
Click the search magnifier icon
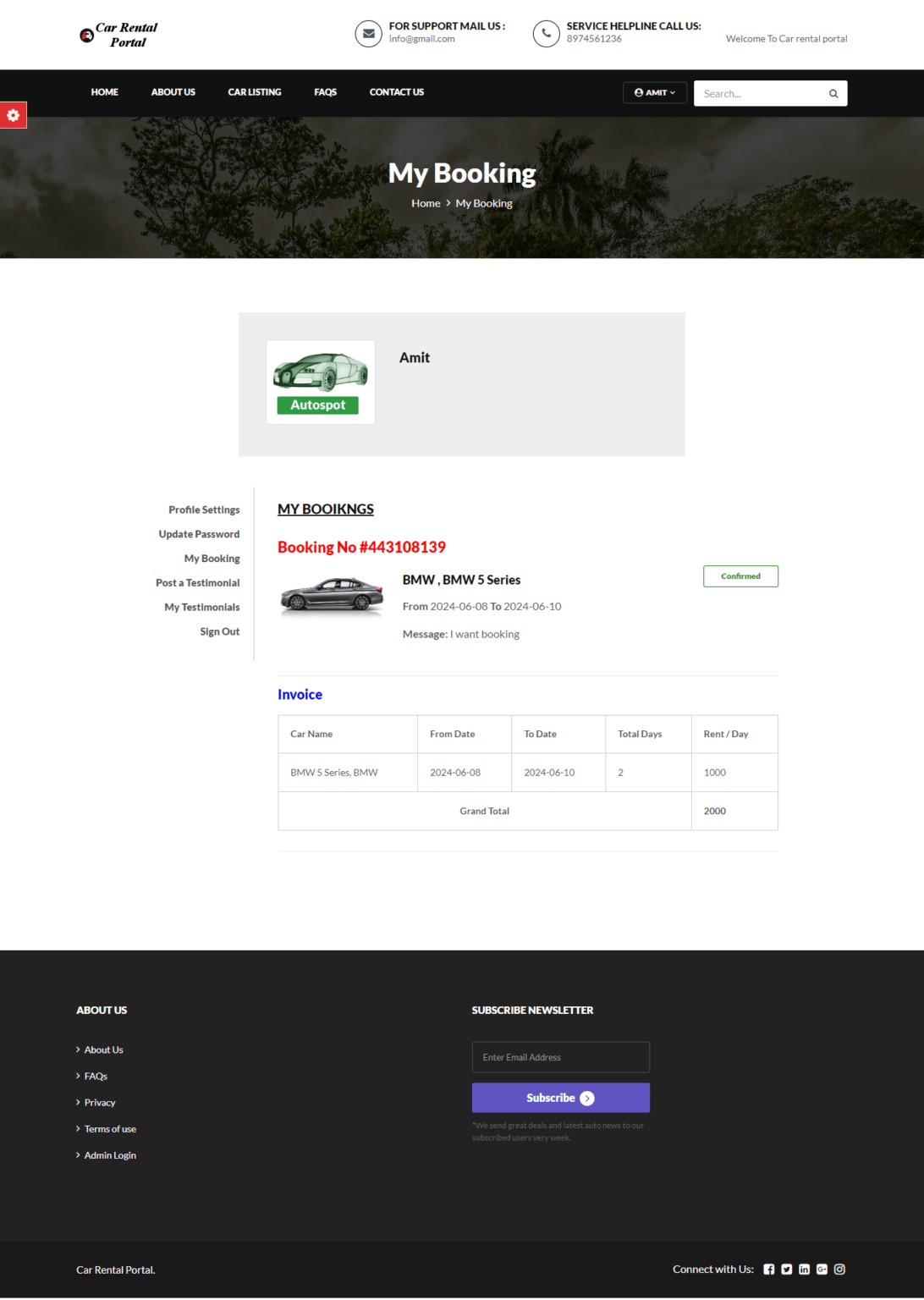pos(833,93)
